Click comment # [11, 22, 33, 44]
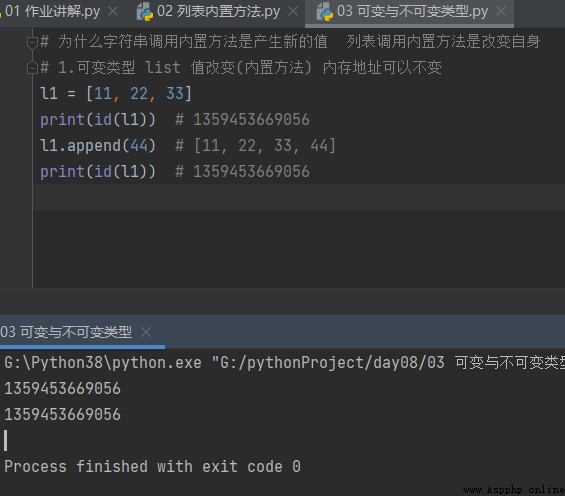This screenshot has height=496, width=565. tap(255, 146)
